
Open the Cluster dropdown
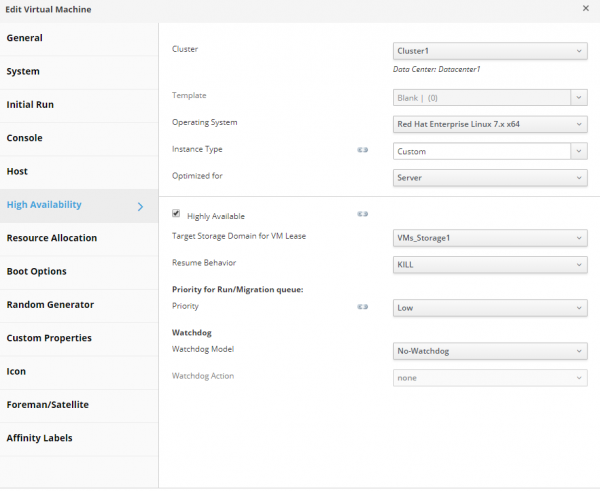489,50
